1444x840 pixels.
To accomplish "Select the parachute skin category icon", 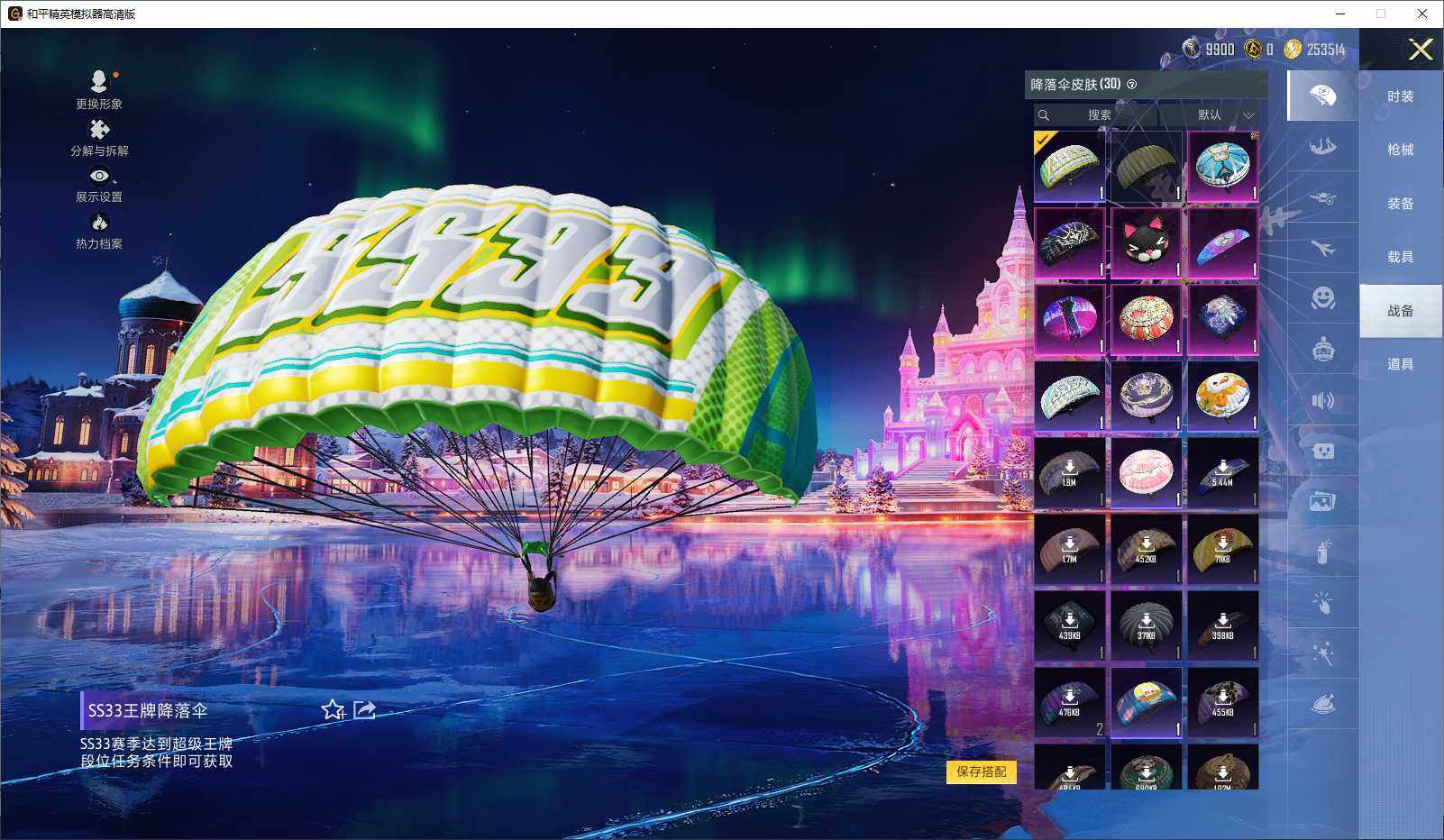I will coord(1322,96).
